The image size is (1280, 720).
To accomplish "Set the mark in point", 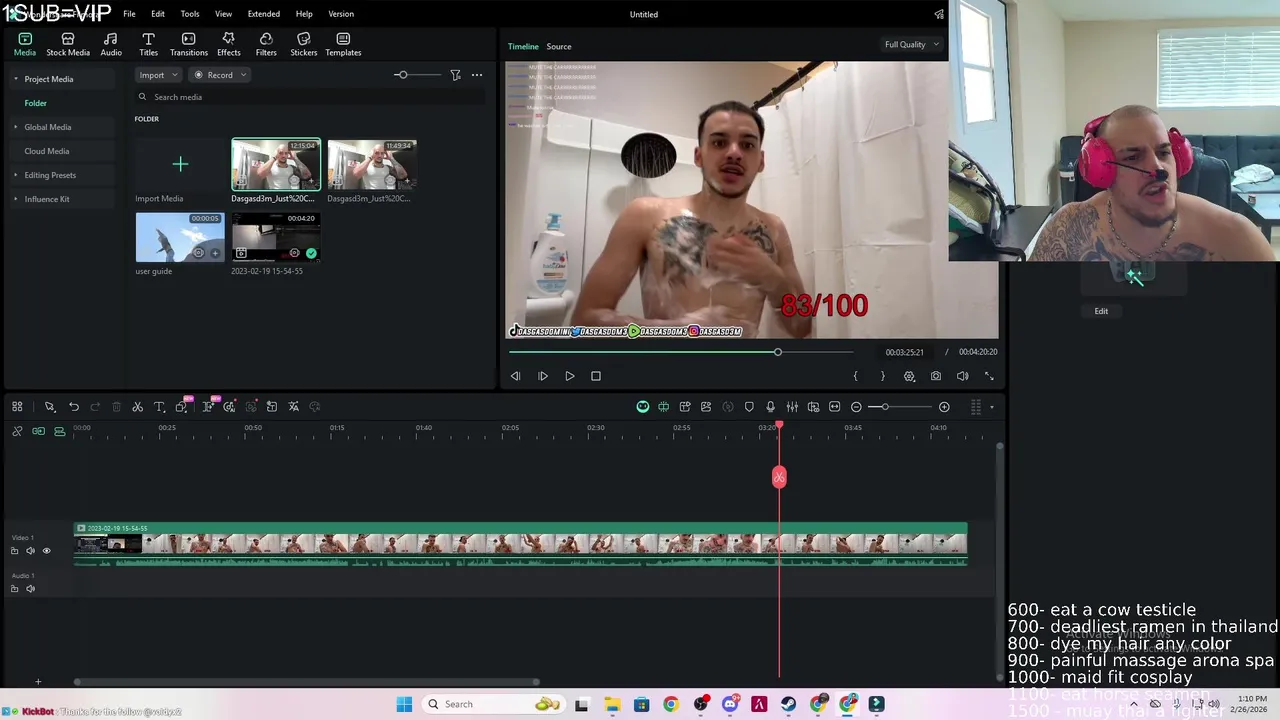I will click(x=855, y=376).
